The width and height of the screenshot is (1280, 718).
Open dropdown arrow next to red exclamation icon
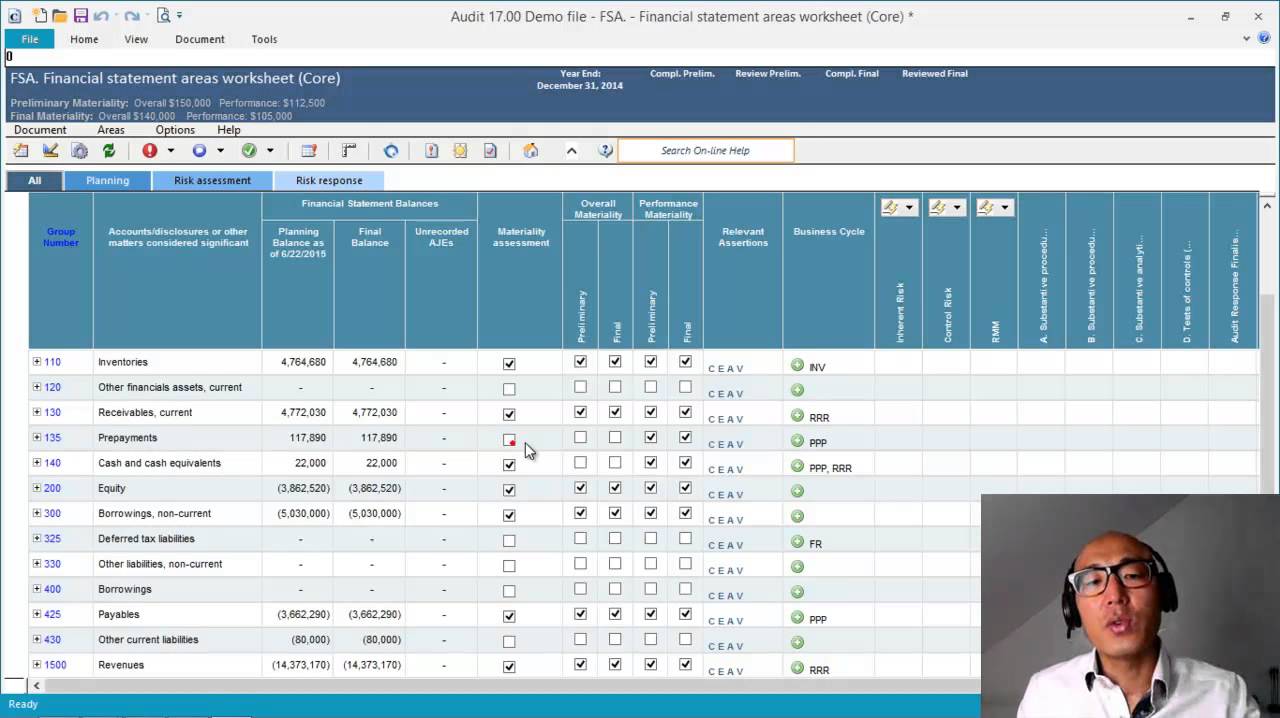click(170, 151)
